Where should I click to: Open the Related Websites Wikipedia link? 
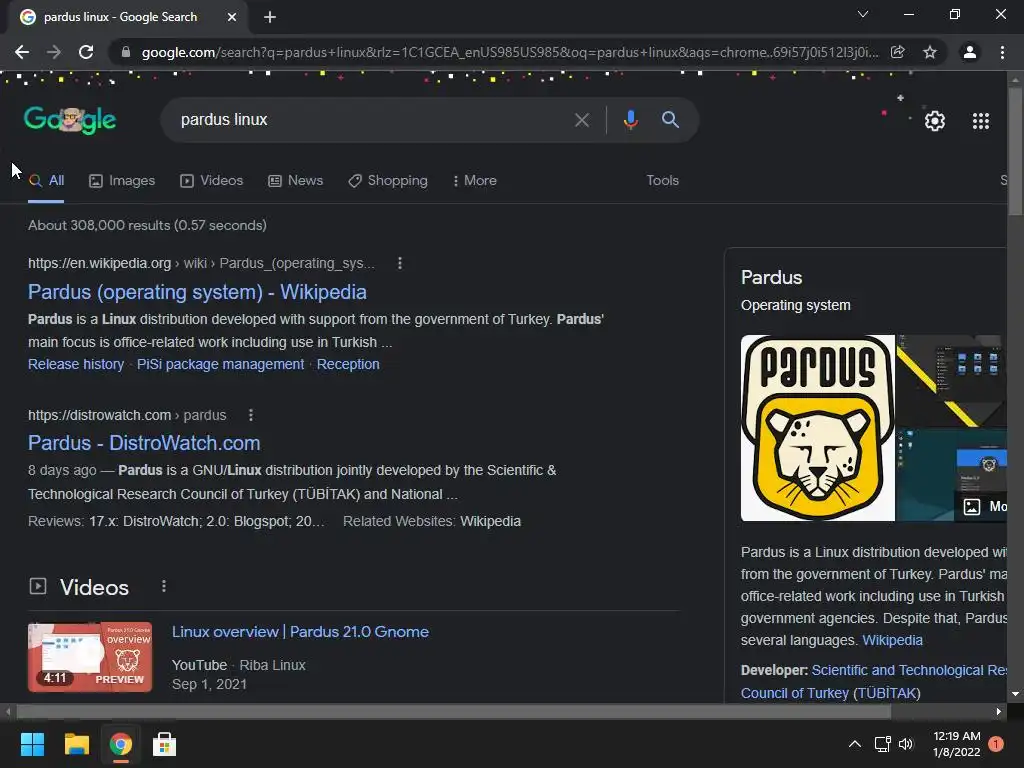[x=490, y=521]
